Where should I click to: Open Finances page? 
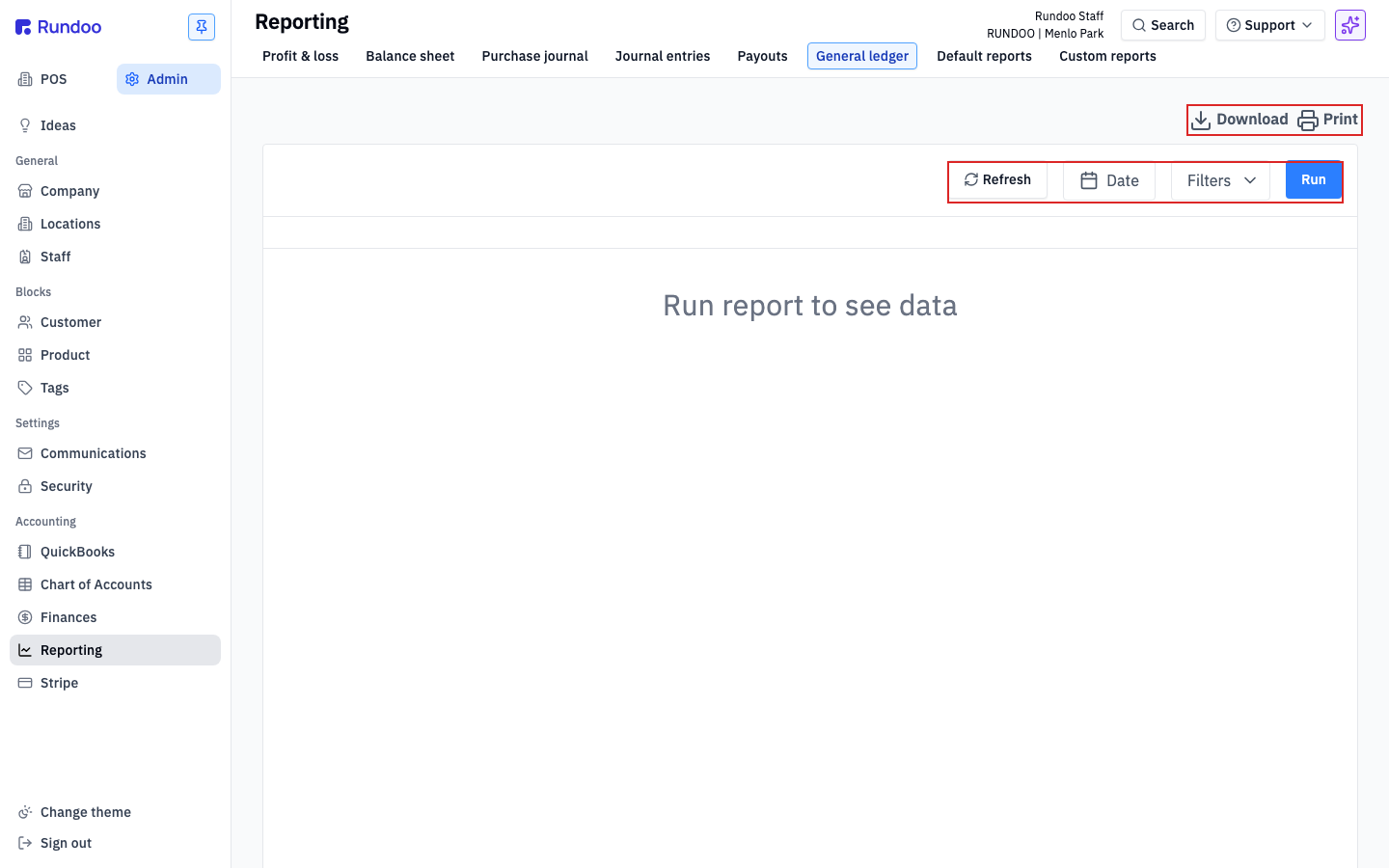pyautogui.click(x=115, y=617)
